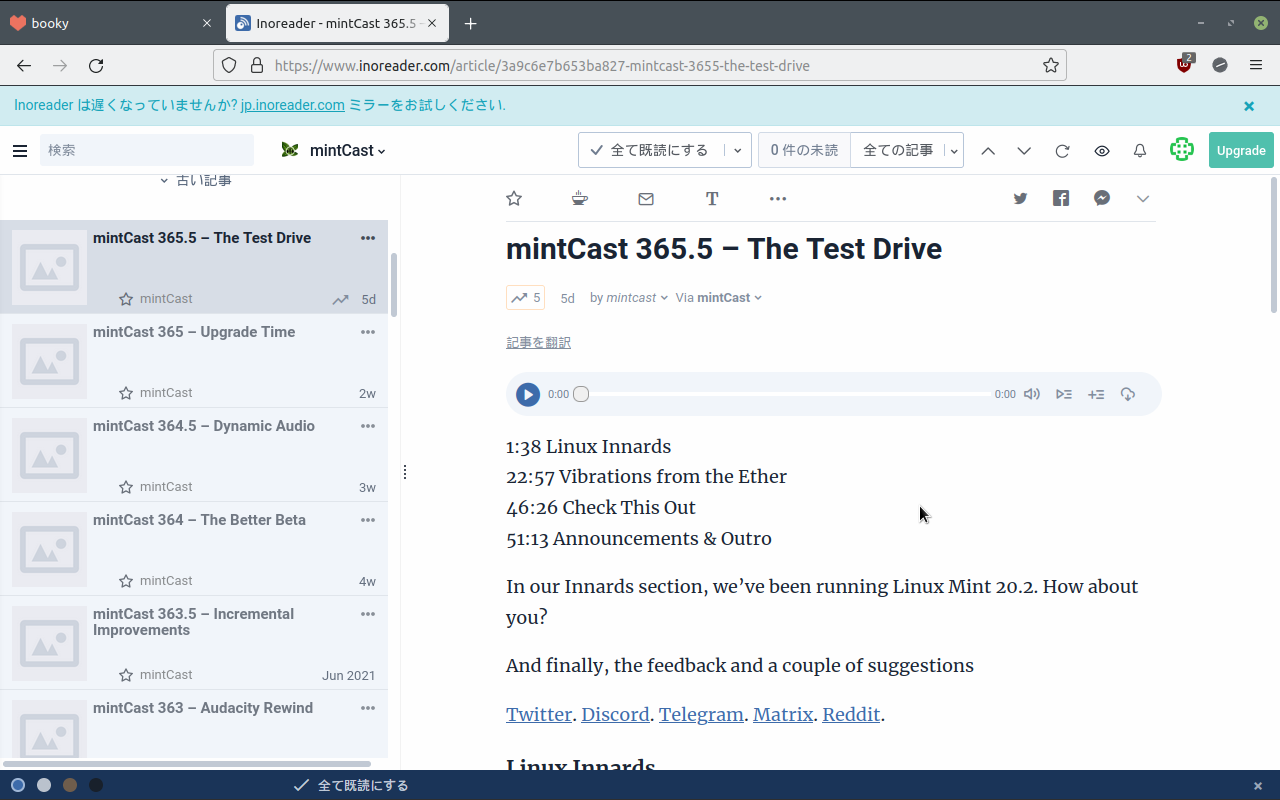This screenshot has height=800, width=1280.
Task: Open uBlock Origin extension icon
Action: click(x=1185, y=65)
